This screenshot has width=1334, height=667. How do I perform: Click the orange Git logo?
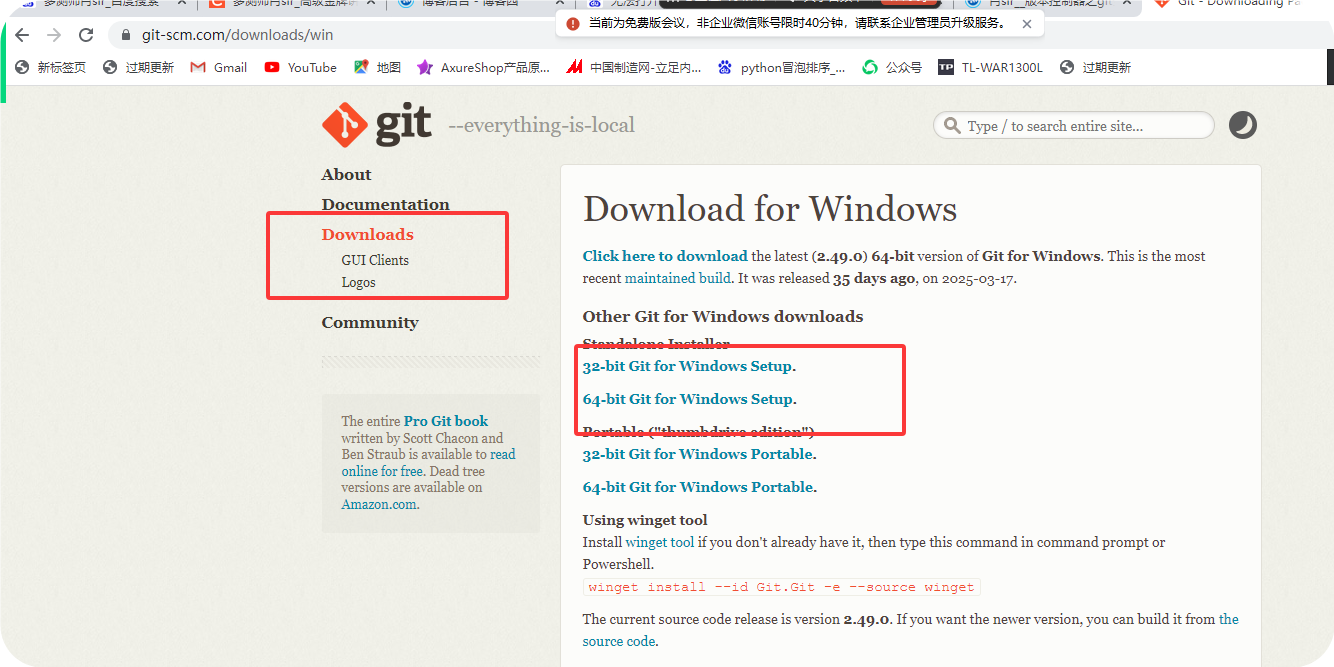coord(377,125)
